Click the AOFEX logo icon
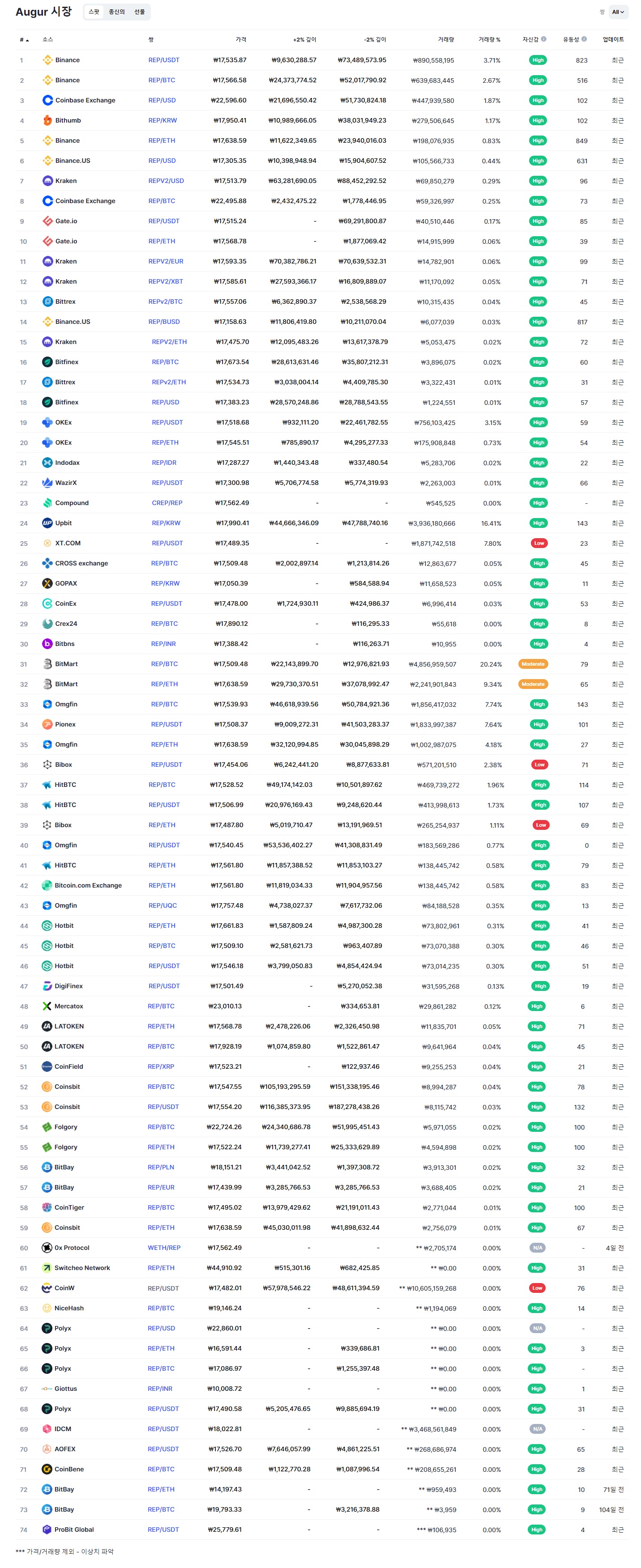The image size is (641, 1568). pos(47,1449)
